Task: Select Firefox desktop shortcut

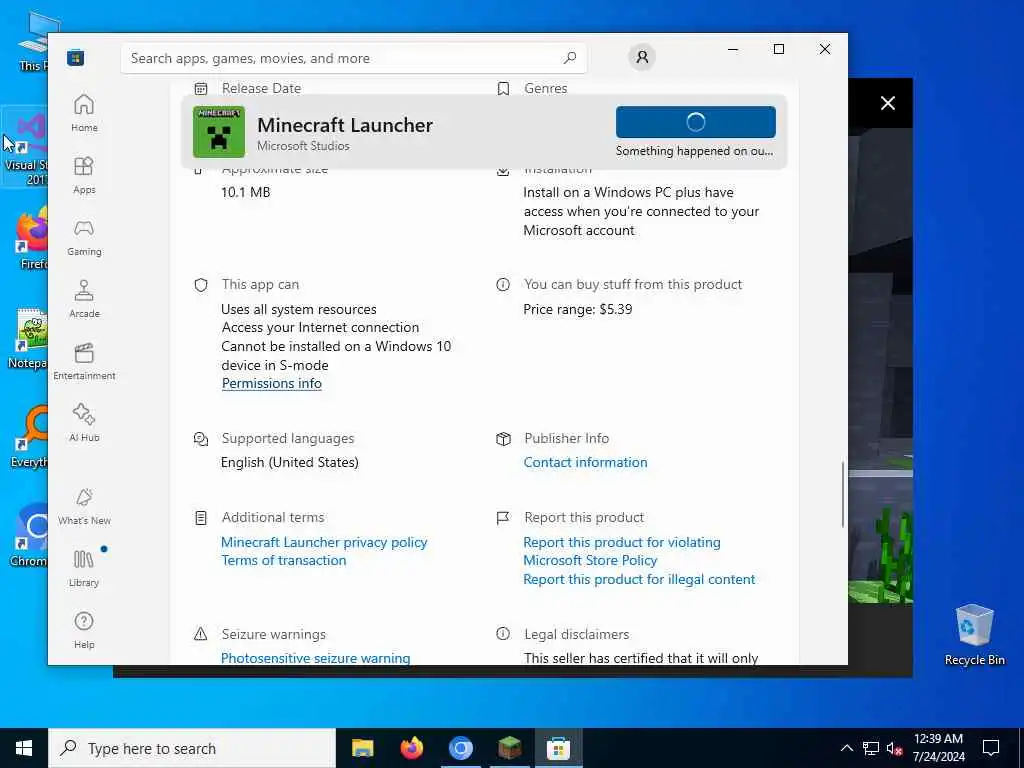Action: coord(29,238)
